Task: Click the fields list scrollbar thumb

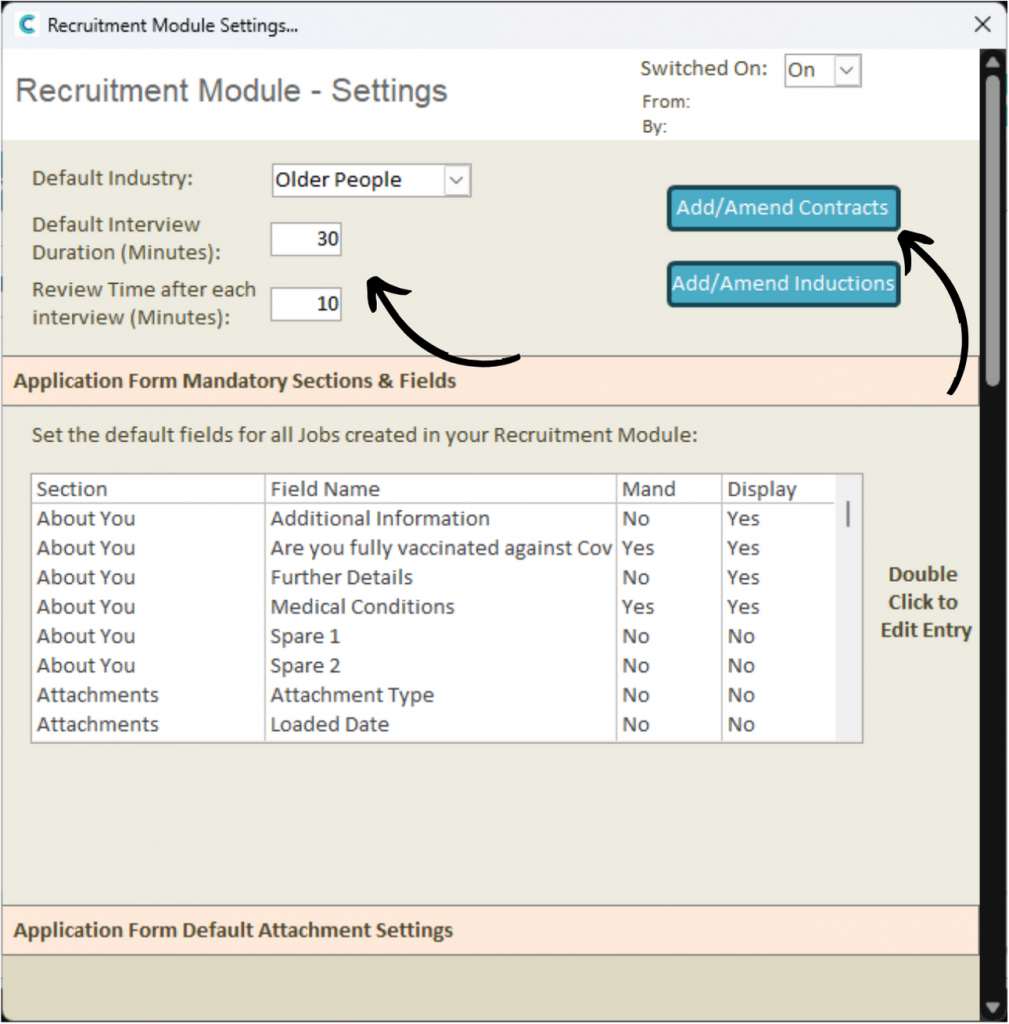Action: coord(848,514)
